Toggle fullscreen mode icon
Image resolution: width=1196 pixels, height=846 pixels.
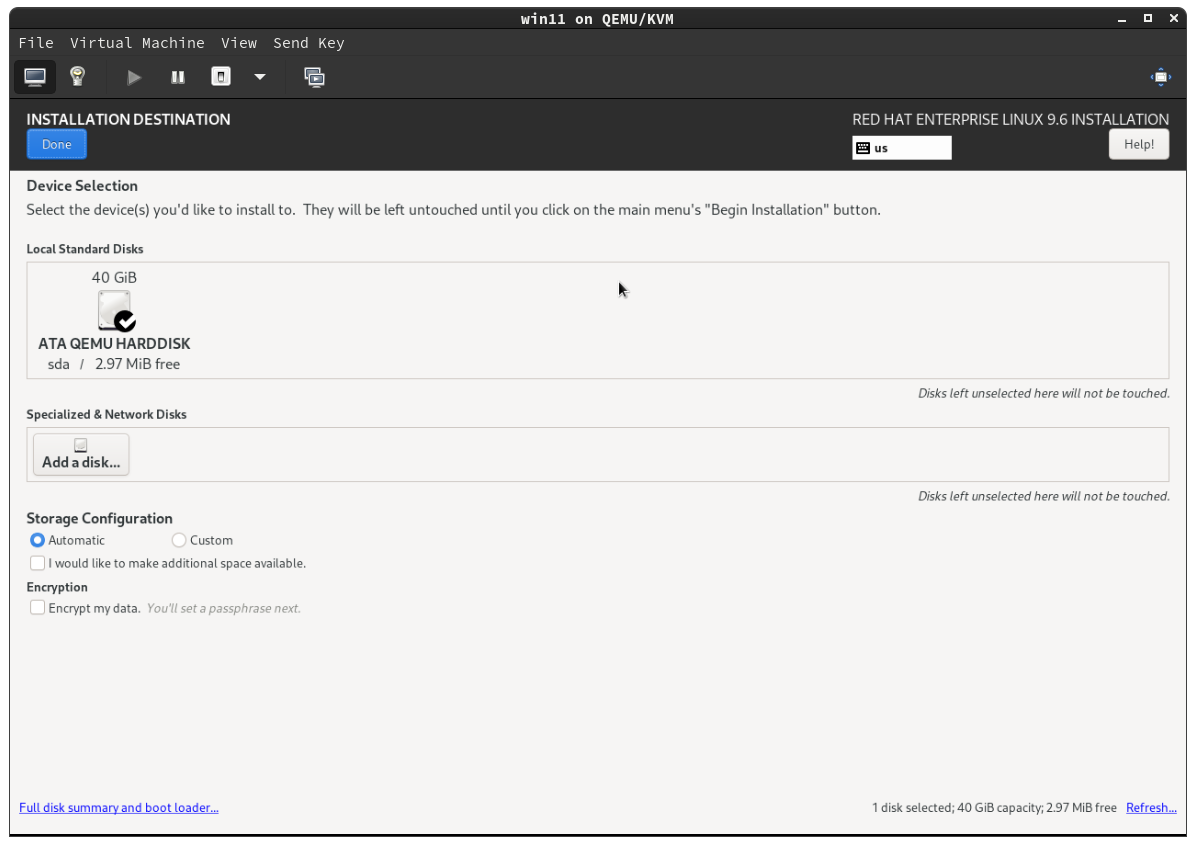[1160, 77]
